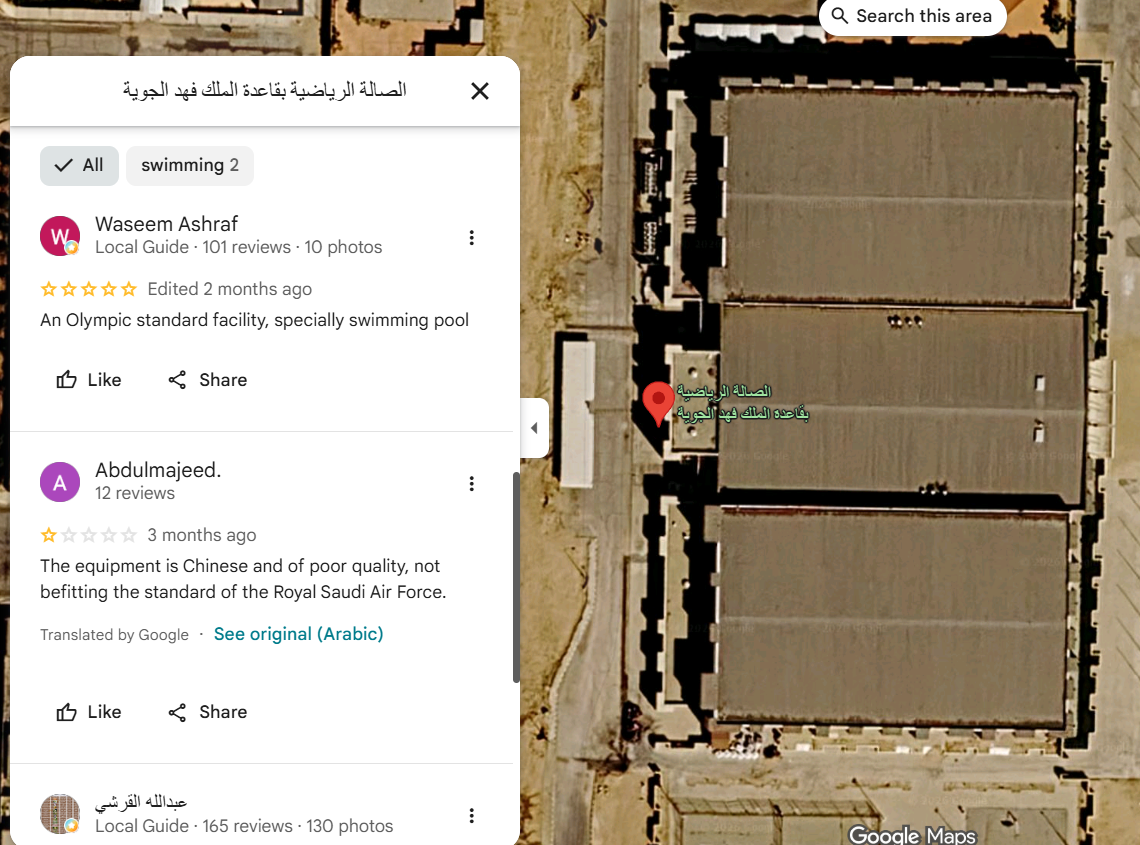This screenshot has height=845, width=1140.
Task: Share Waseem Ashraf's review
Action: click(x=208, y=380)
